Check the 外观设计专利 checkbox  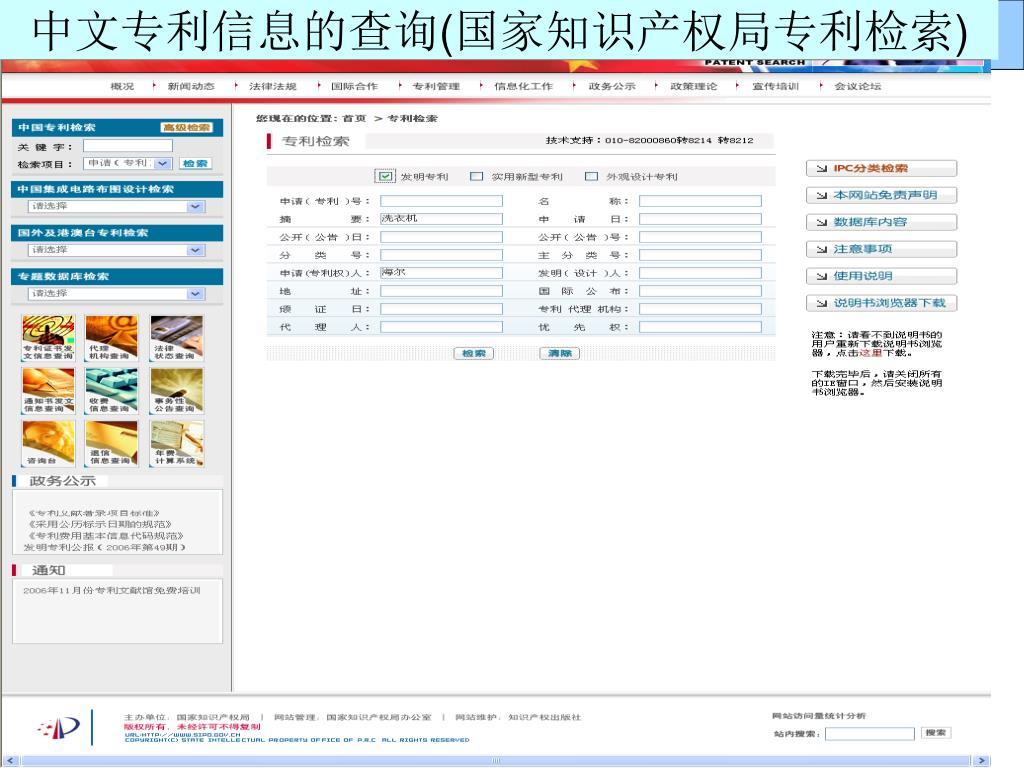point(592,176)
